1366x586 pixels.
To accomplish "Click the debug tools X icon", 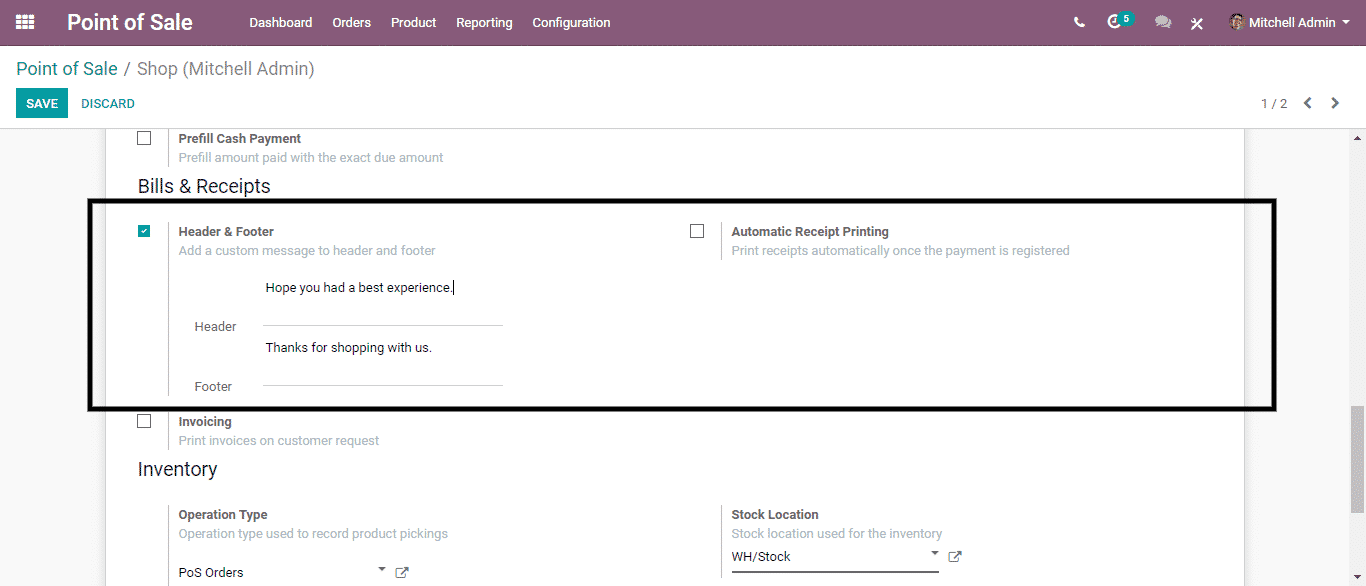I will pyautogui.click(x=1196, y=23).
